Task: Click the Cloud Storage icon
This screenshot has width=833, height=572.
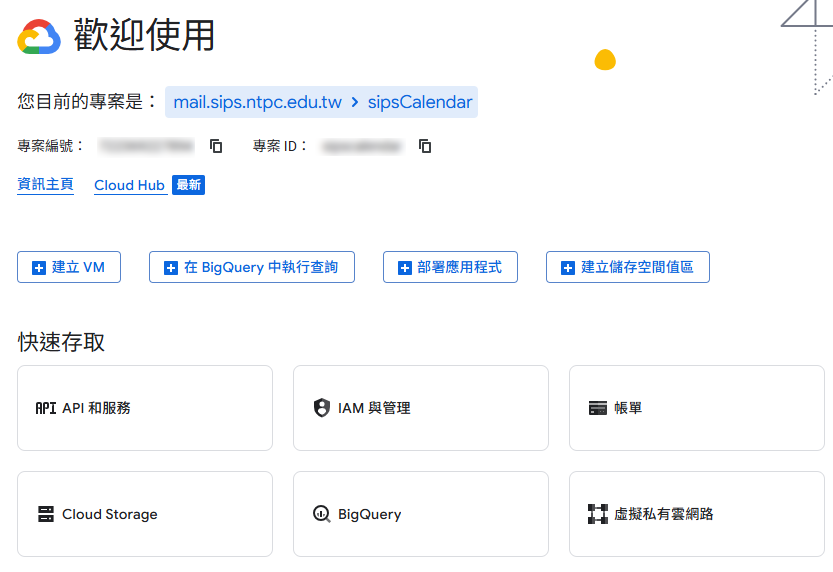Action: coord(46,514)
